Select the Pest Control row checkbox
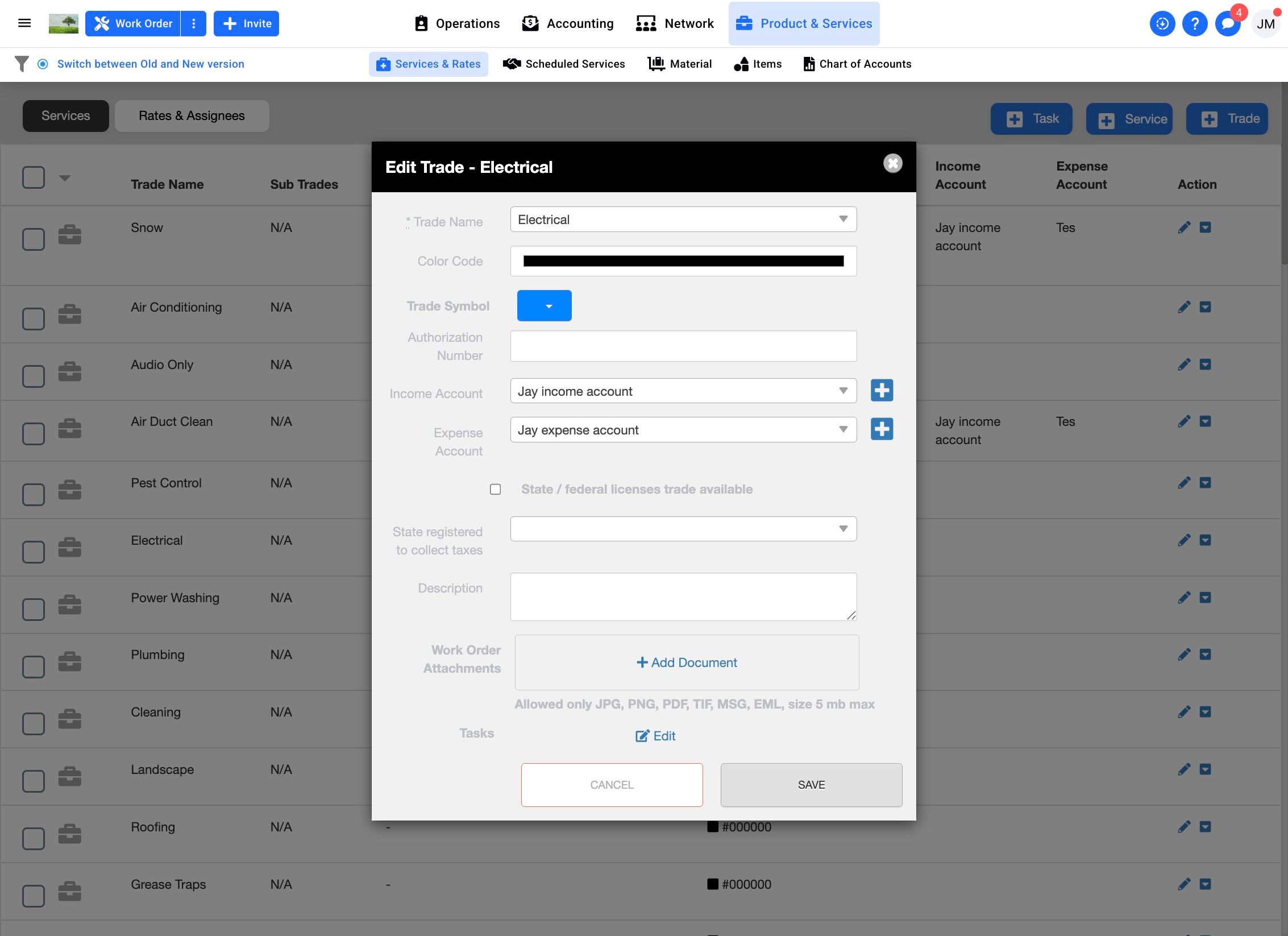The image size is (1288, 936). pos(34,494)
